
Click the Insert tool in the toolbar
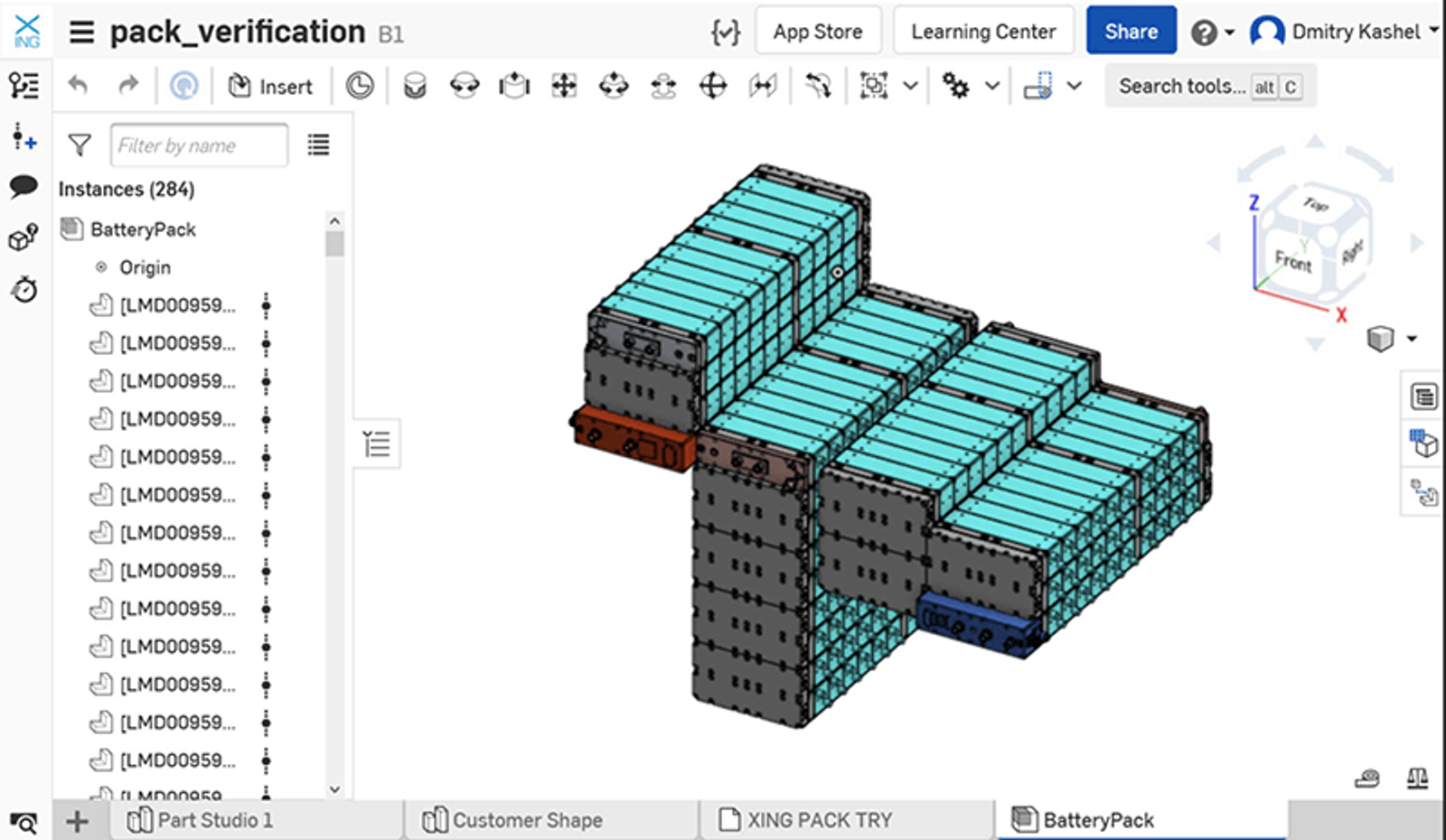coord(271,86)
